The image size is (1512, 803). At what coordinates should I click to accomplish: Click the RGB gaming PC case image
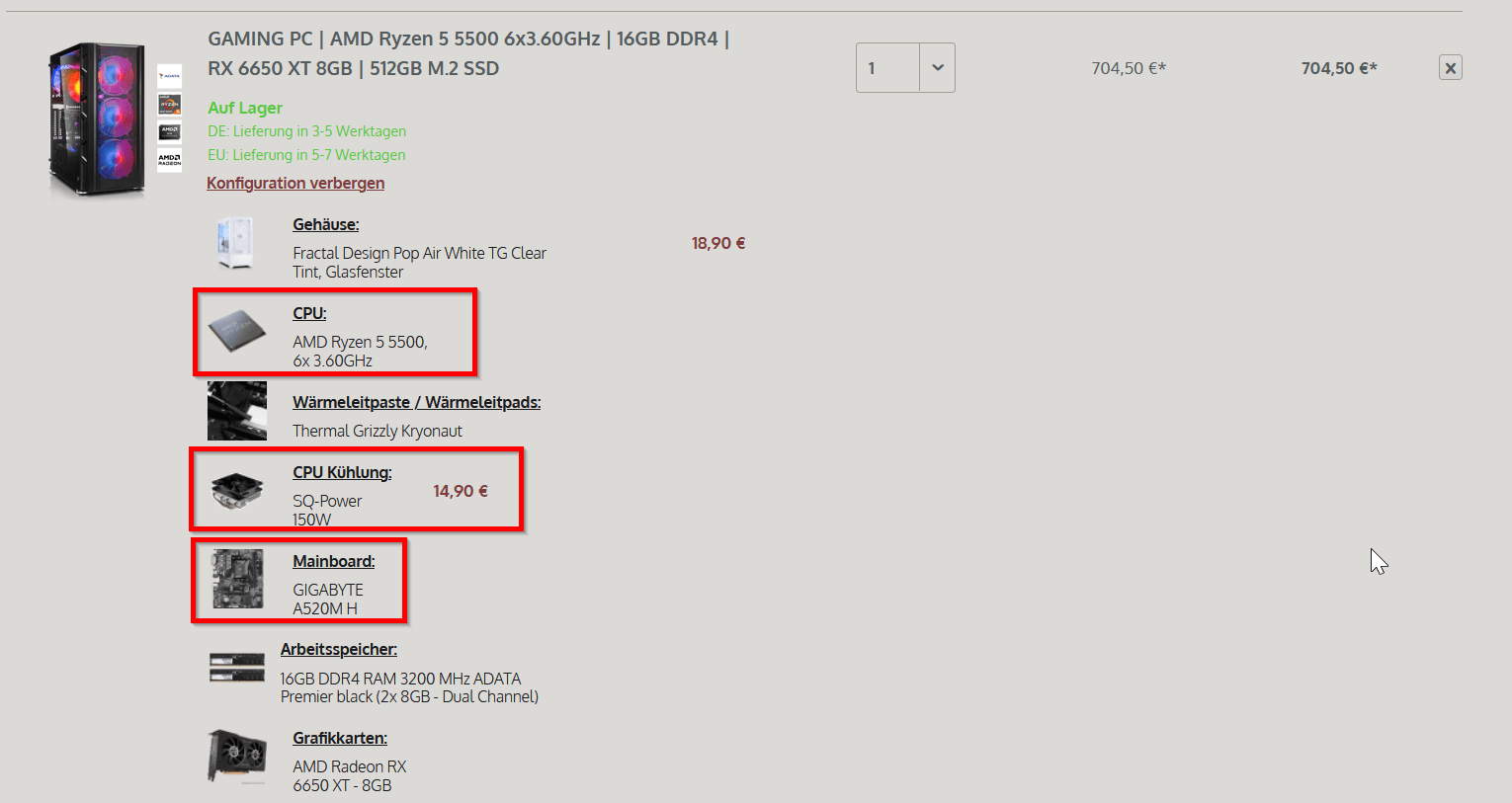[x=97, y=119]
